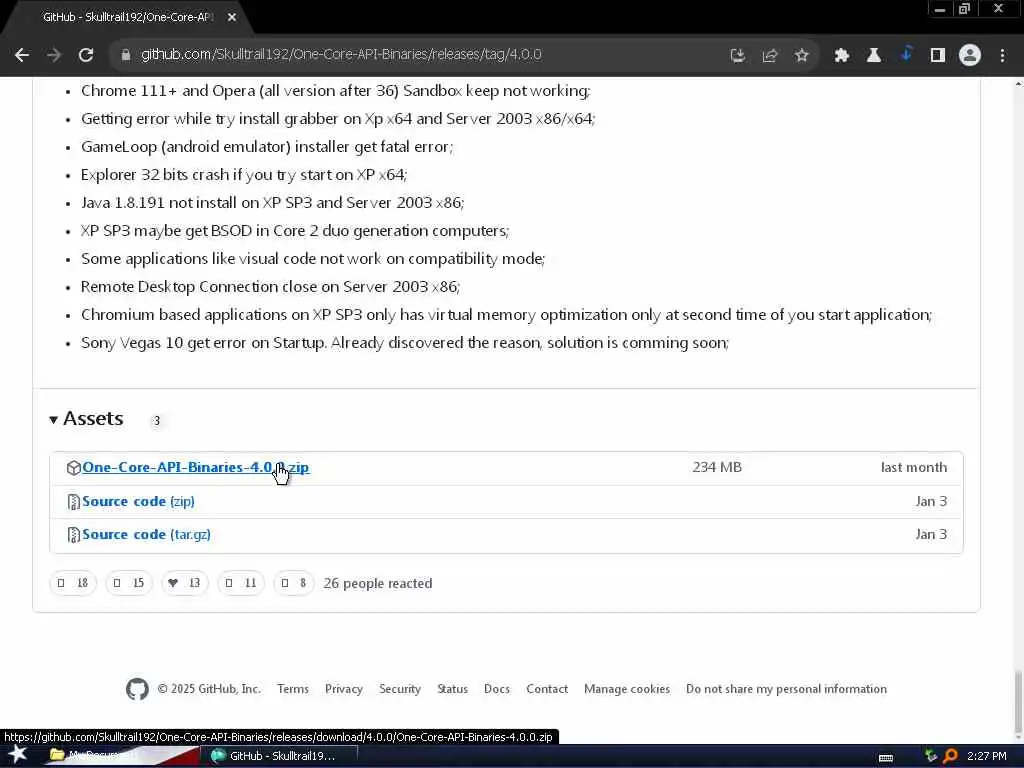
Task: Click 'Jan 3' date of Source code (zip)
Action: coord(931,502)
